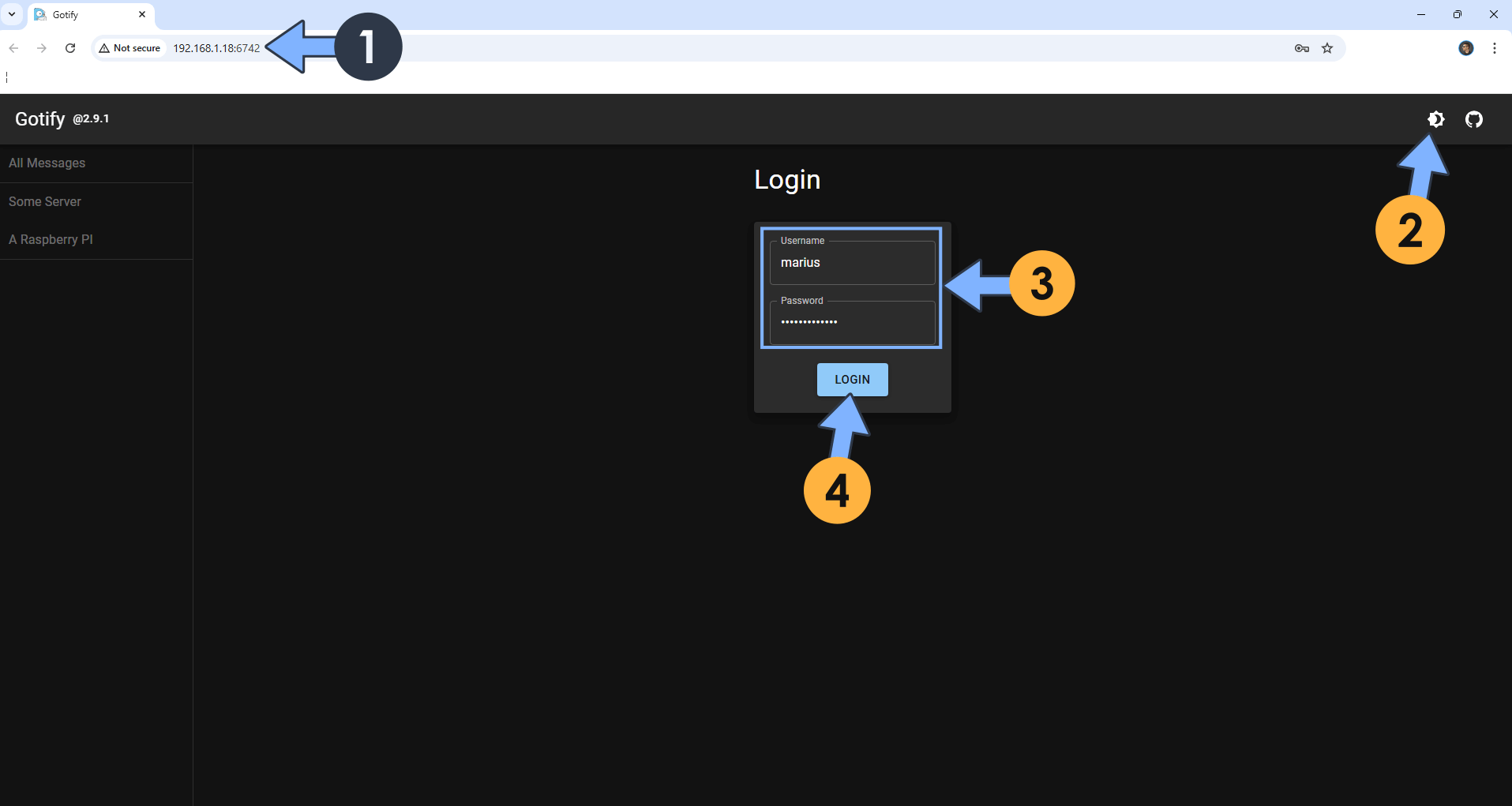Open the GitHub icon link
This screenshot has width=1512, height=806.
[1473, 119]
